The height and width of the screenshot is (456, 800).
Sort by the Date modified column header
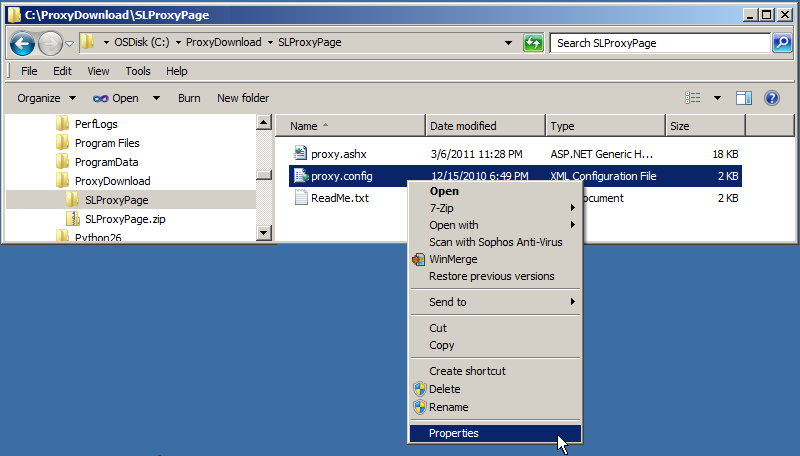(x=486, y=126)
